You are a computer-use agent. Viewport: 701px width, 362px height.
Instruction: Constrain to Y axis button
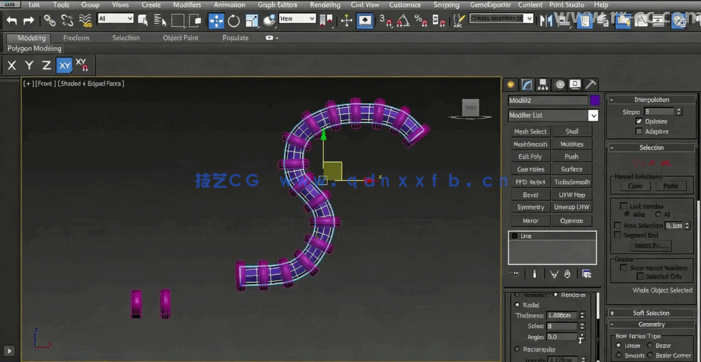pyautogui.click(x=30, y=66)
